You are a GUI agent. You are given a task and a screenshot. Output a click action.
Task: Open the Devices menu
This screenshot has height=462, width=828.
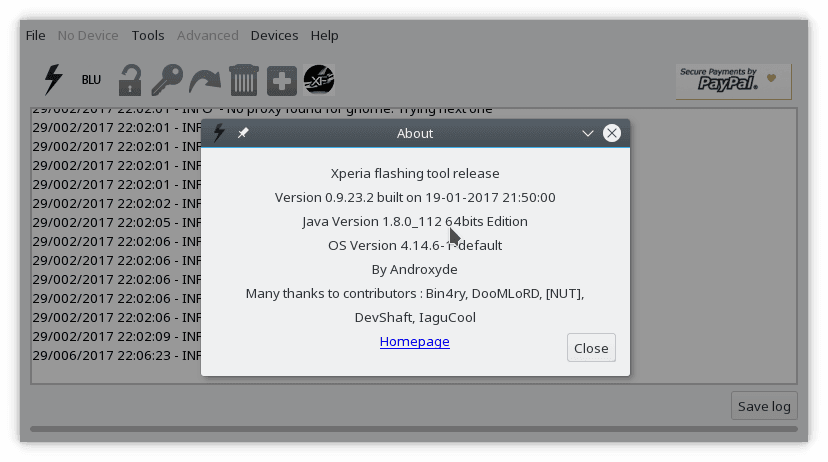click(274, 35)
